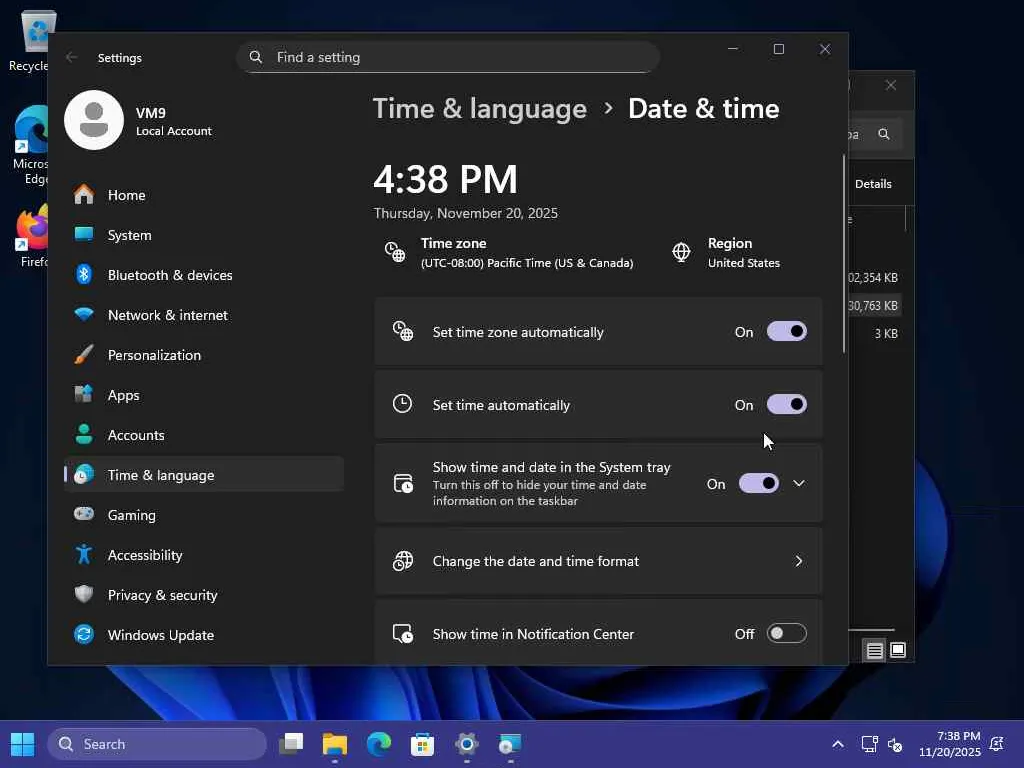Click the search icon in background Explorer window
This screenshot has width=1024, height=768.
884,134
